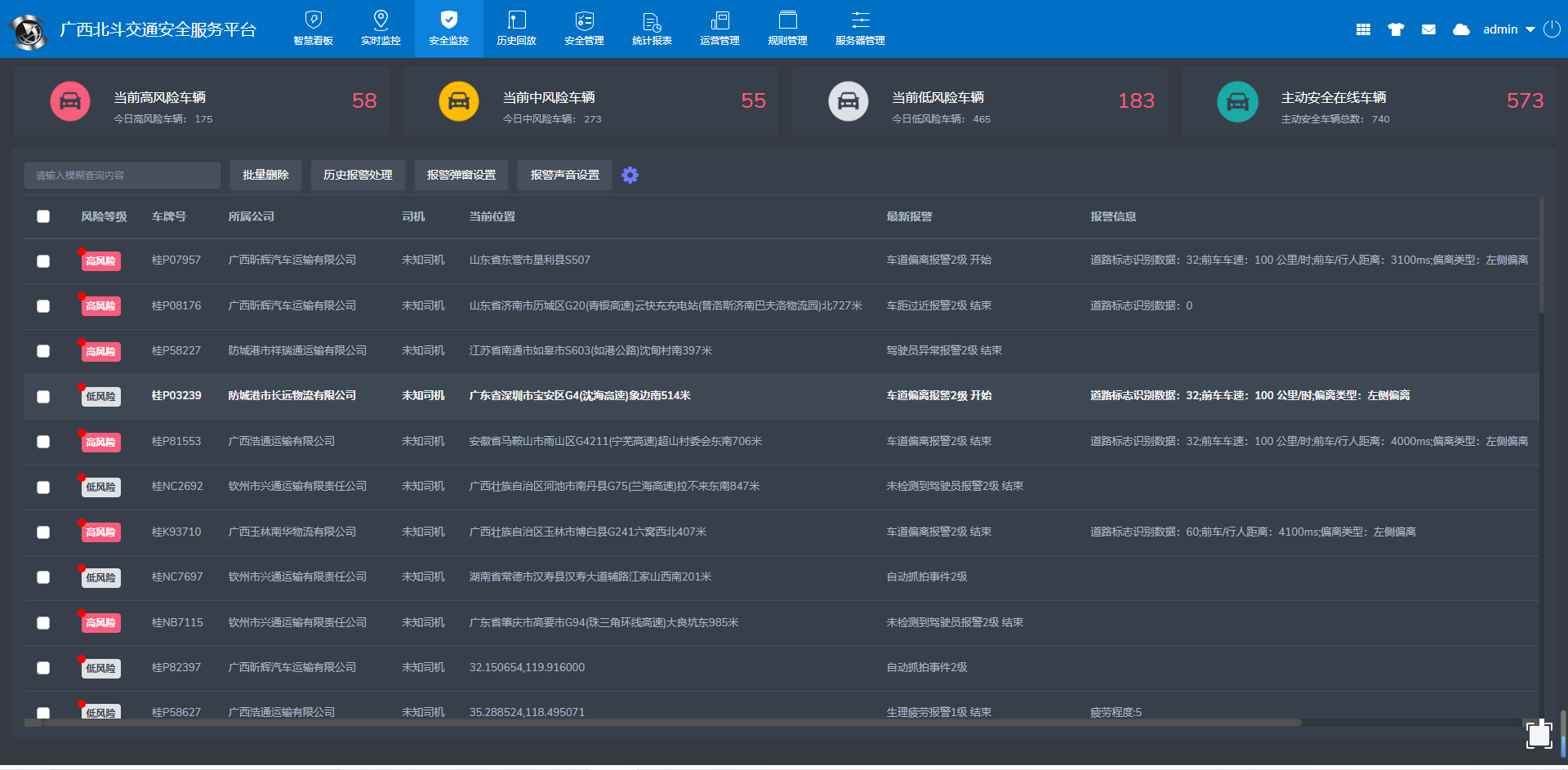Click location 山东省东营市垦利县S507
Image resolution: width=1568 pixels, height=770 pixels.
[x=530, y=260]
